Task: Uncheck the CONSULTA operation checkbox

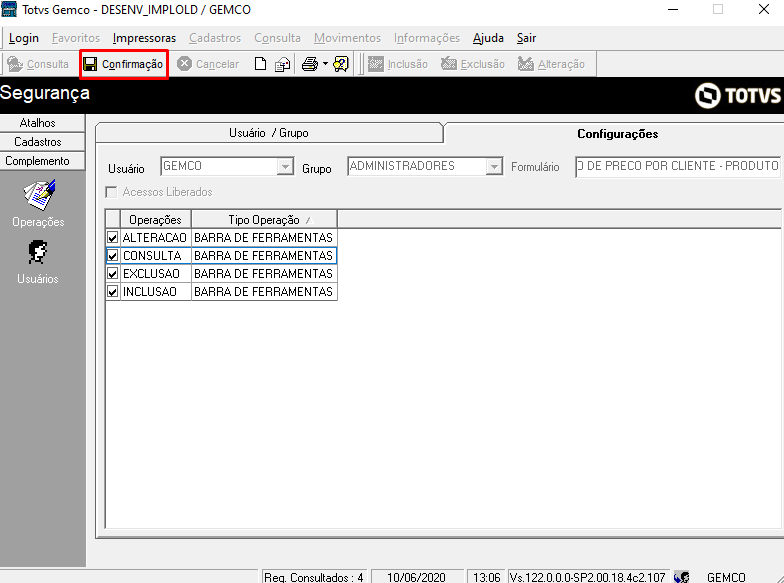Action: (112, 256)
